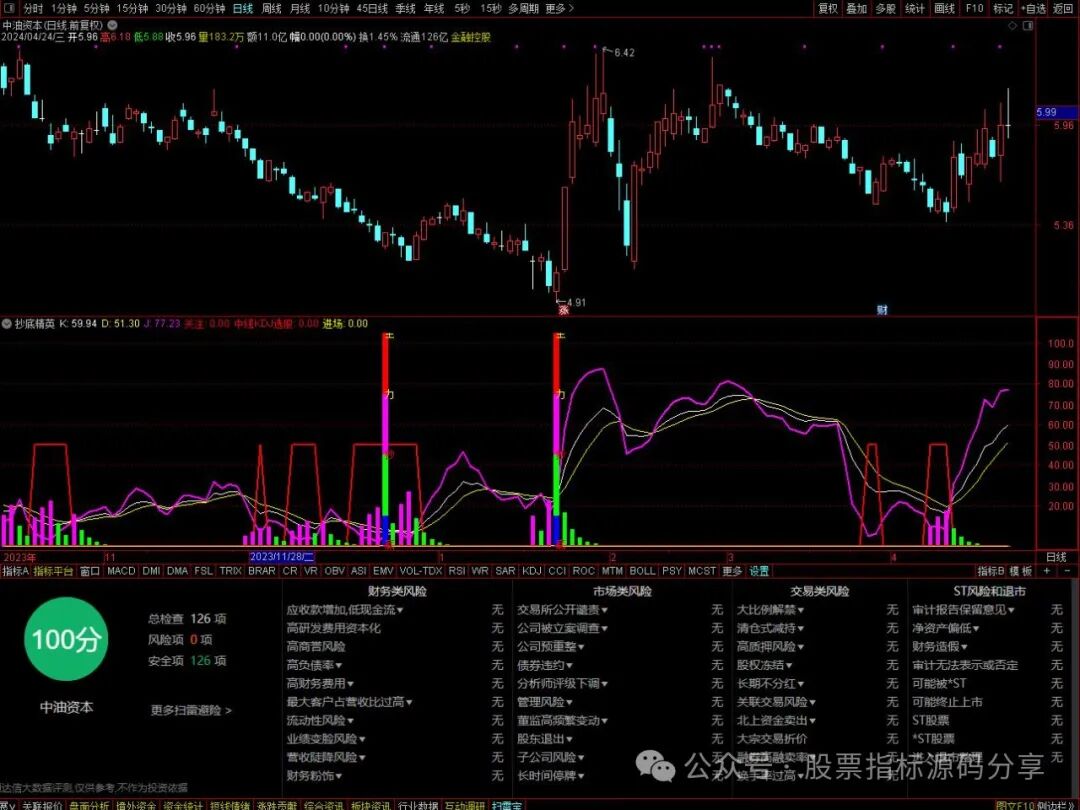Select the 1分钟 period
The height and width of the screenshot is (810, 1080).
[x=63, y=8]
